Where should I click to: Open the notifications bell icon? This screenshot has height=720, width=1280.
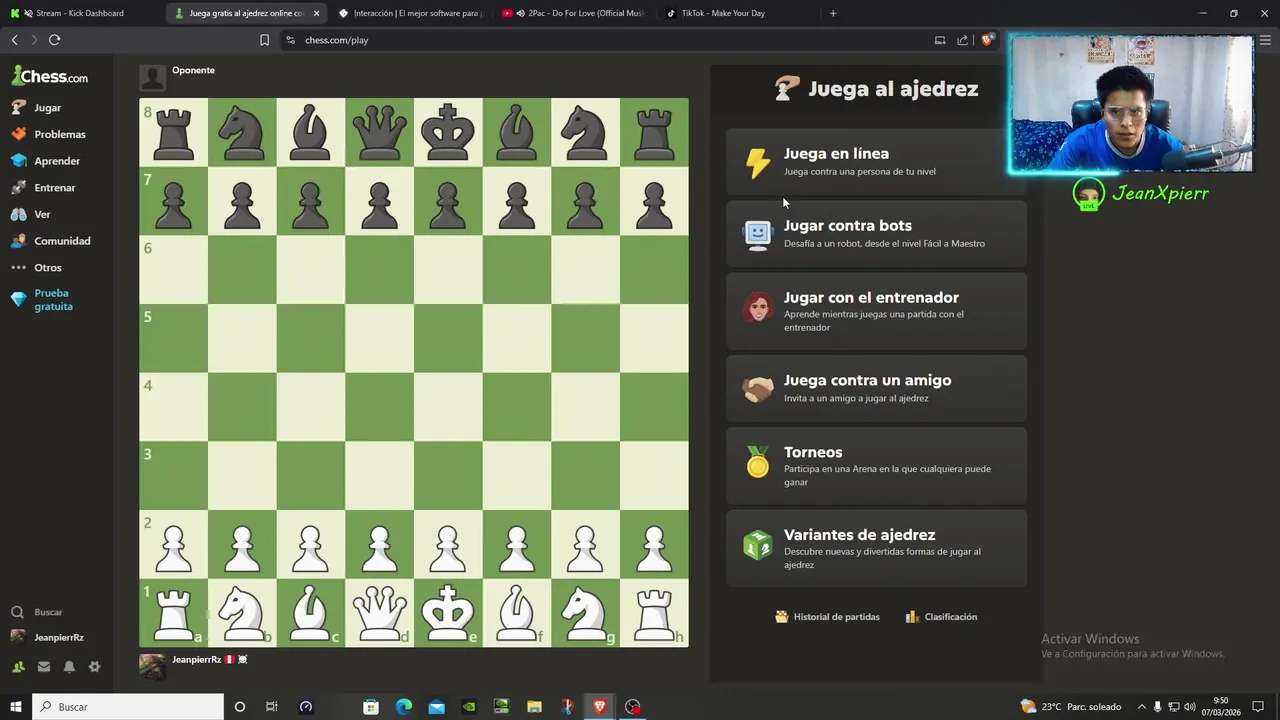pos(69,667)
